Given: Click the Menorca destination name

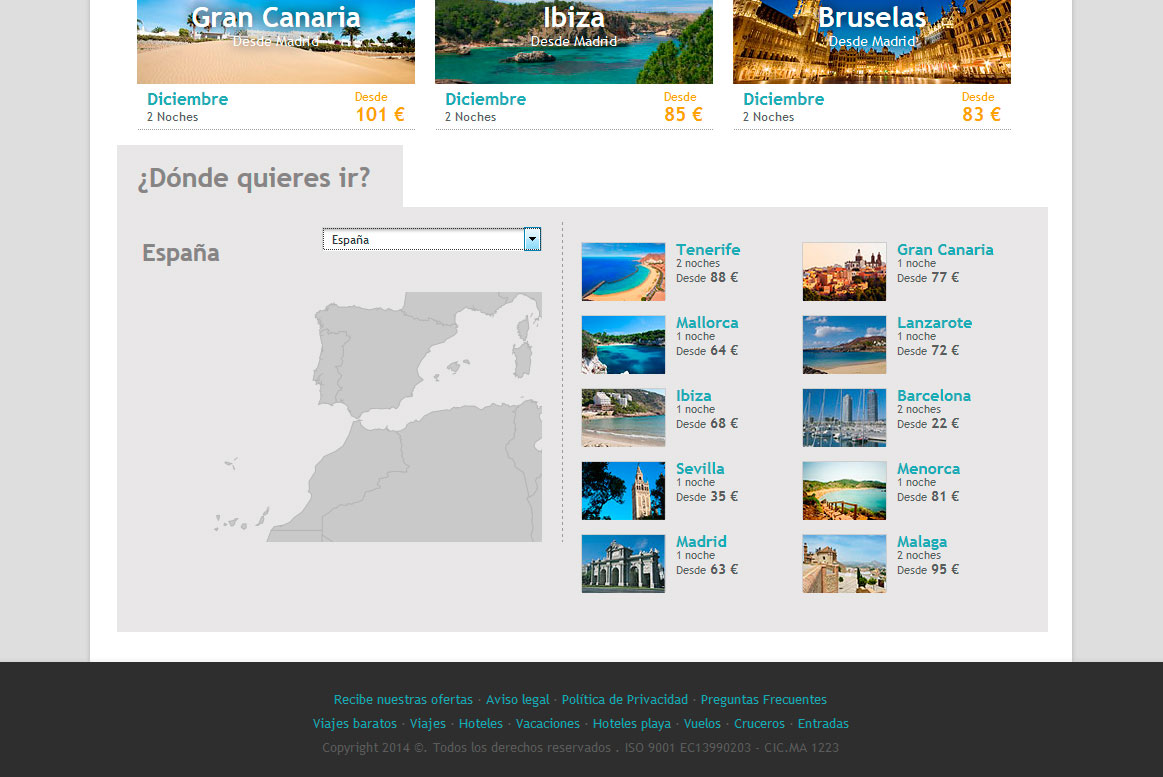Looking at the screenshot, I should (928, 468).
